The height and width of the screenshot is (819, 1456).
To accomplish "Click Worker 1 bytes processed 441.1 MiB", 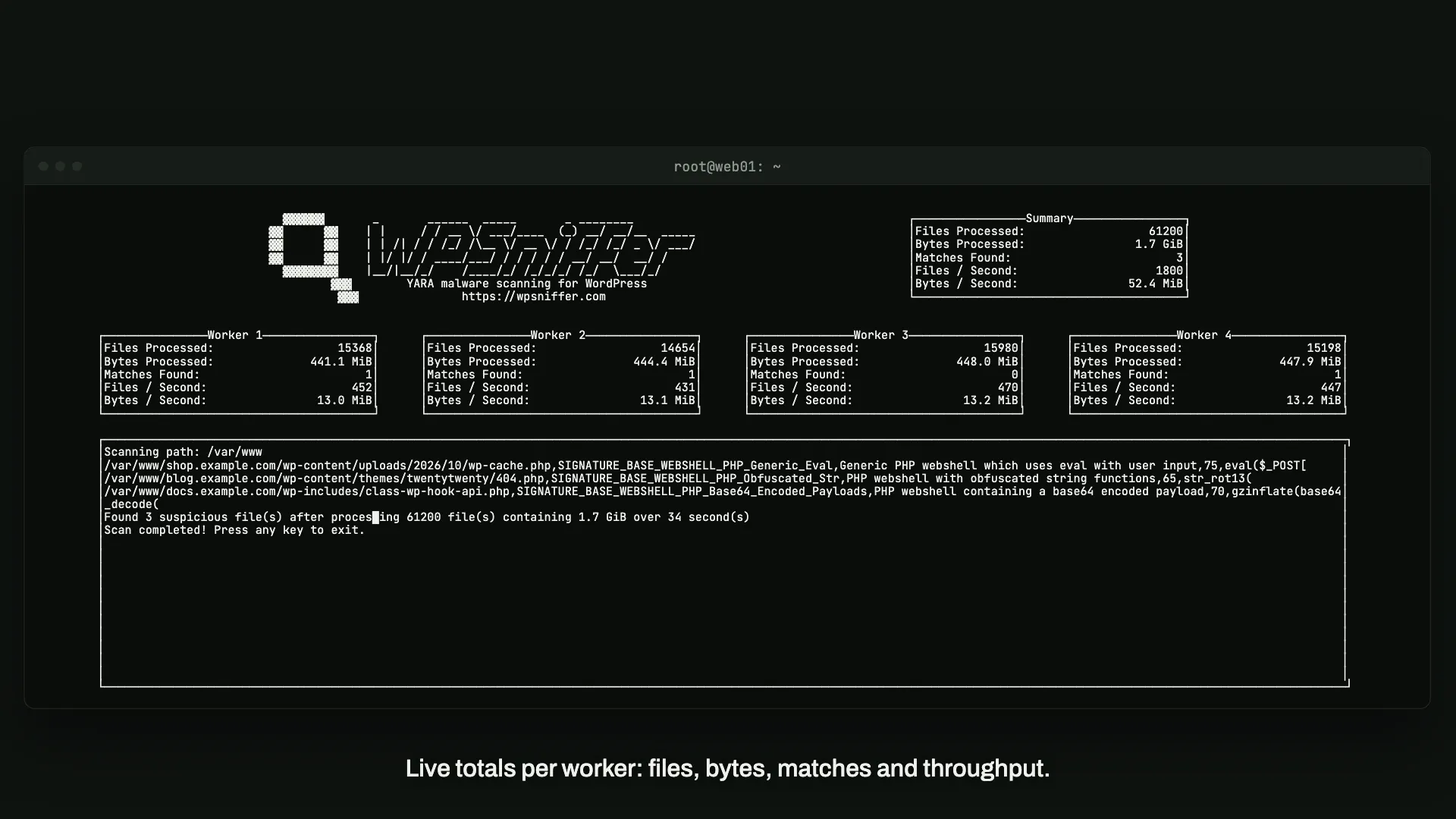I will pos(341,362).
